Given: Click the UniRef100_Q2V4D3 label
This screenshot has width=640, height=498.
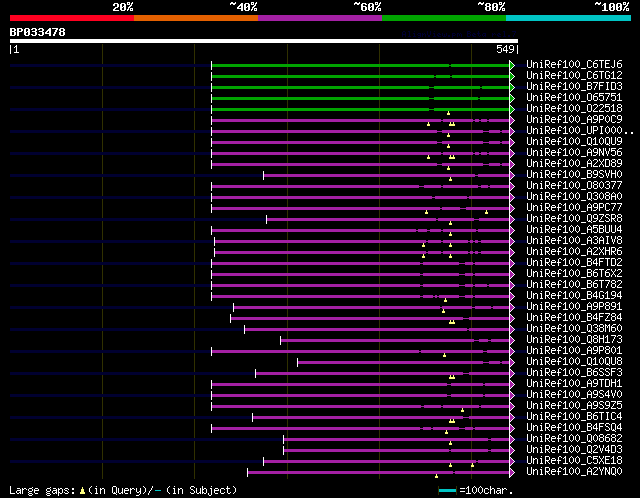Looking at the screenshot, I should click(x=574, y=450).
